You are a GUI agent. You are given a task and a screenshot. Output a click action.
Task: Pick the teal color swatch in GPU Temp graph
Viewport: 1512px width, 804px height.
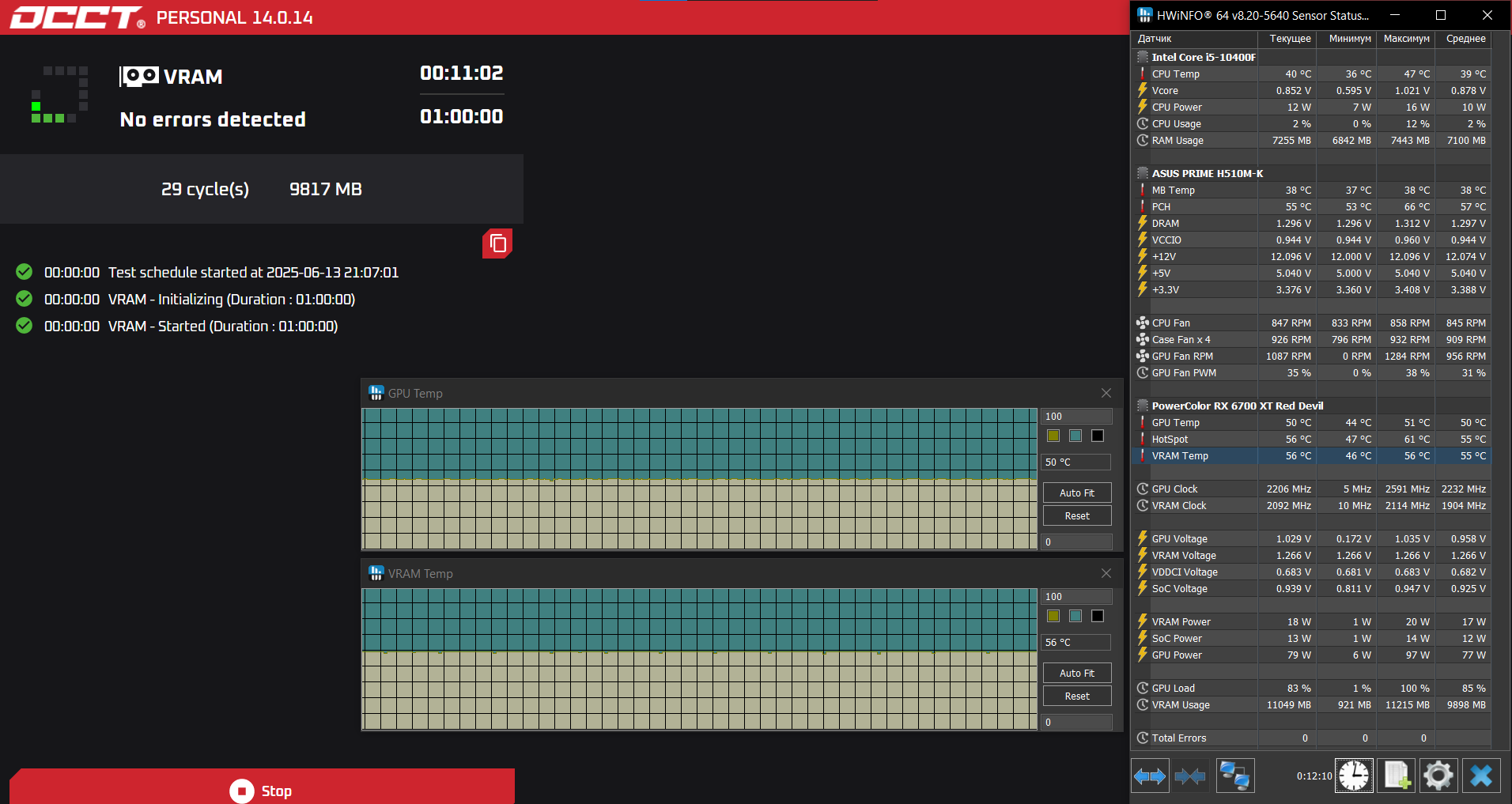1075,436
